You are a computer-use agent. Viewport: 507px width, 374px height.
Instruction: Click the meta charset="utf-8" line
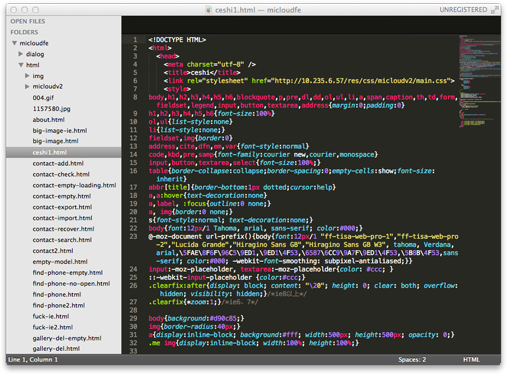[x=210, y=64]
